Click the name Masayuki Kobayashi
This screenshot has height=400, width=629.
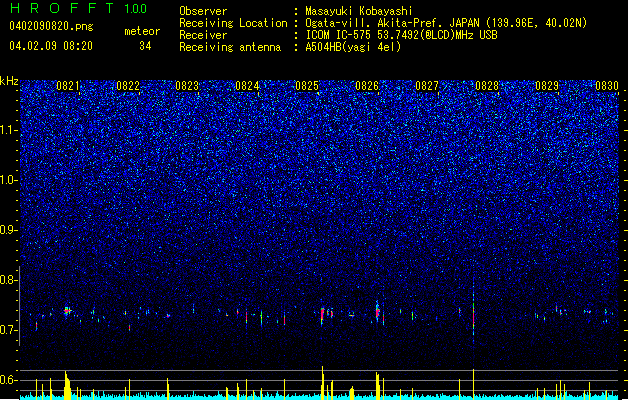(x=359, y=11)
